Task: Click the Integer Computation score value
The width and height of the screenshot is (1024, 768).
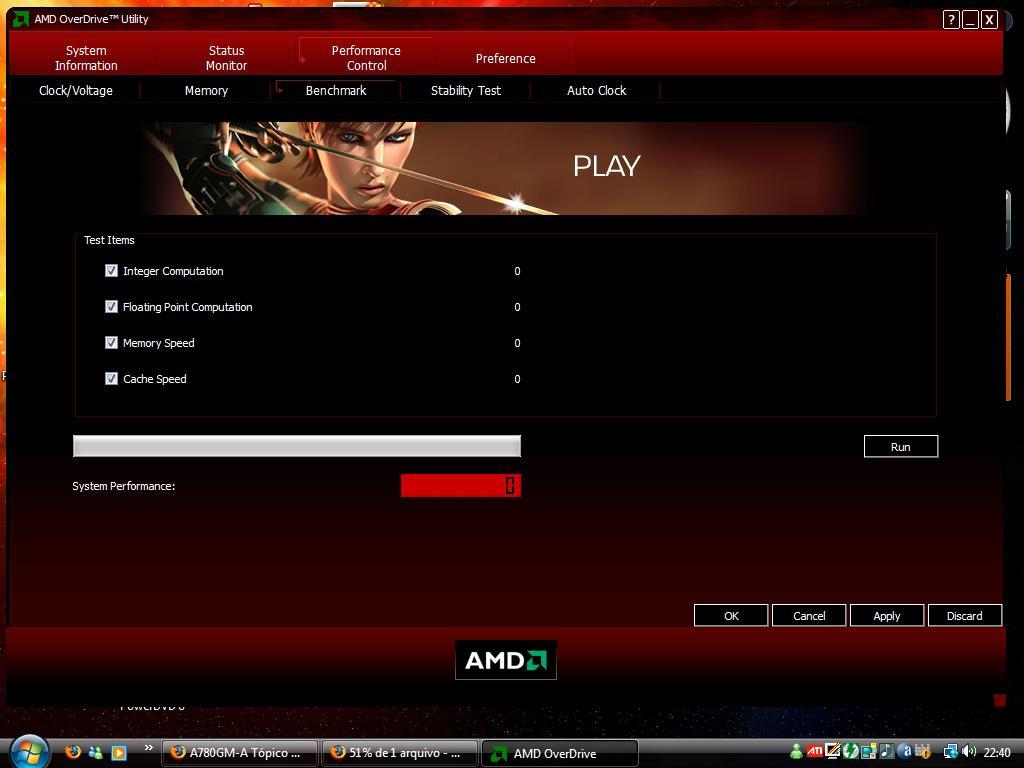Action: click(517, 271)
